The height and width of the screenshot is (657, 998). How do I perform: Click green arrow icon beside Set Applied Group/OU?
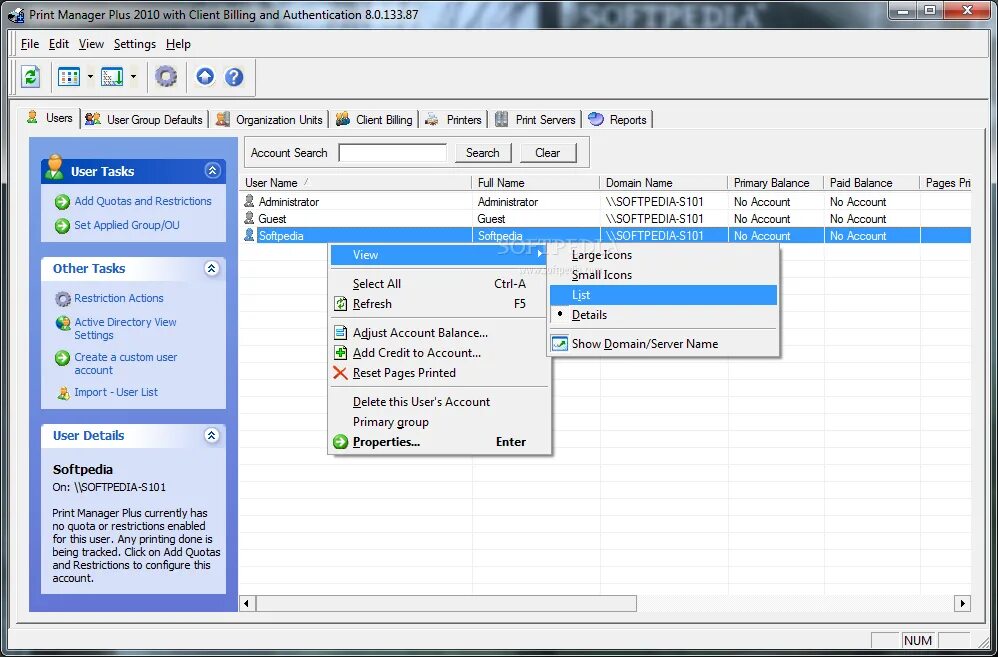point(62,225)
